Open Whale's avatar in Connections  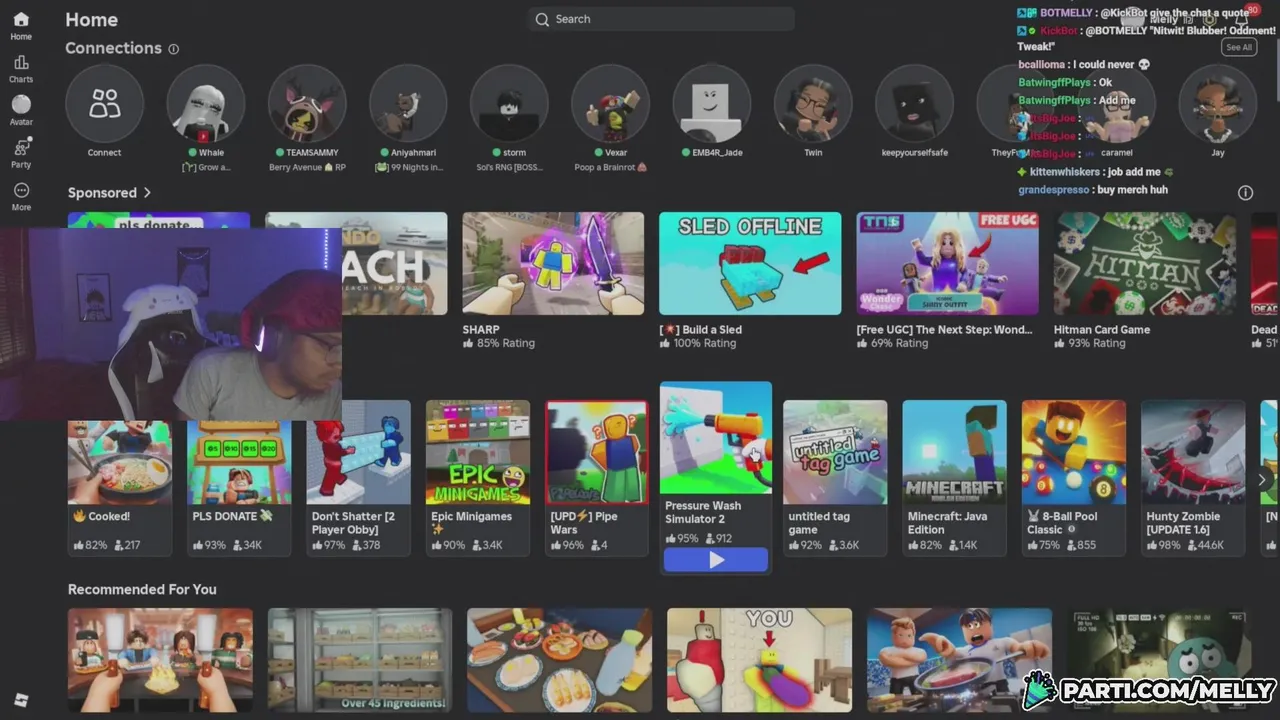pyautogui.click(x=205, y=104)
